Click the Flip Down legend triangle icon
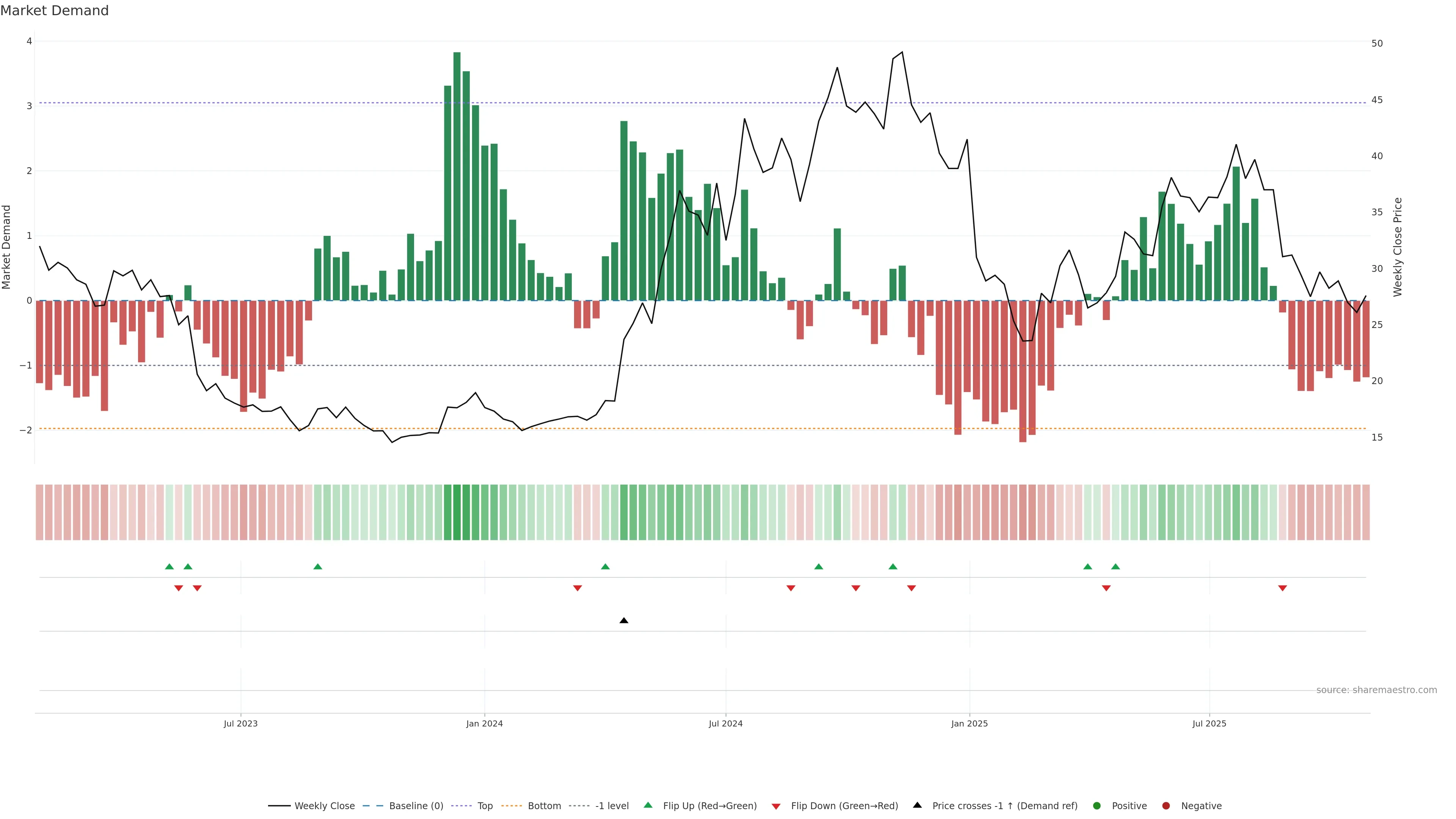This screenshot has height=819, width=1456. 775,806
